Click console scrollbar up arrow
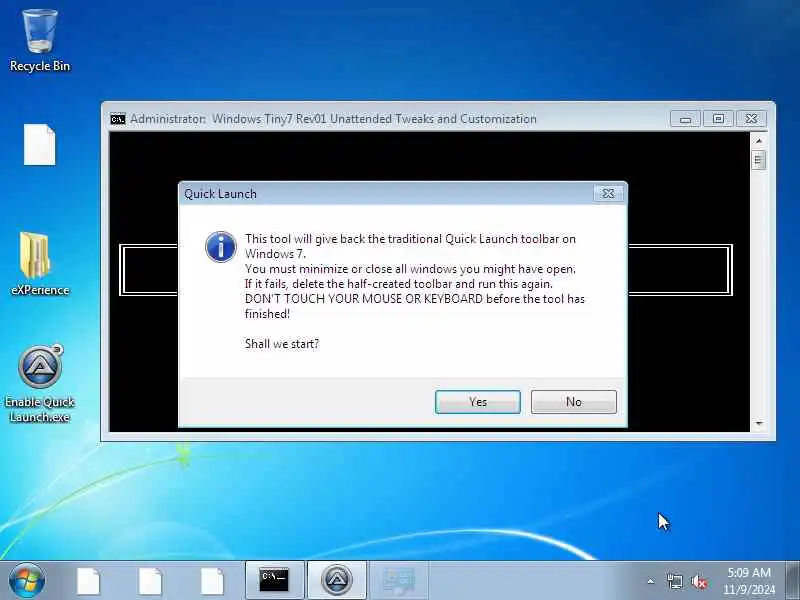This screenshot has width=800, height=600. pyautogui.click(x=759, y=141)
